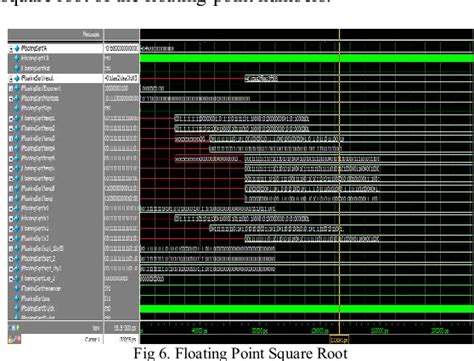Click the Cursor 1 time value field
Viewport: 474px width, 361px height.
click(x=128, y=339)
